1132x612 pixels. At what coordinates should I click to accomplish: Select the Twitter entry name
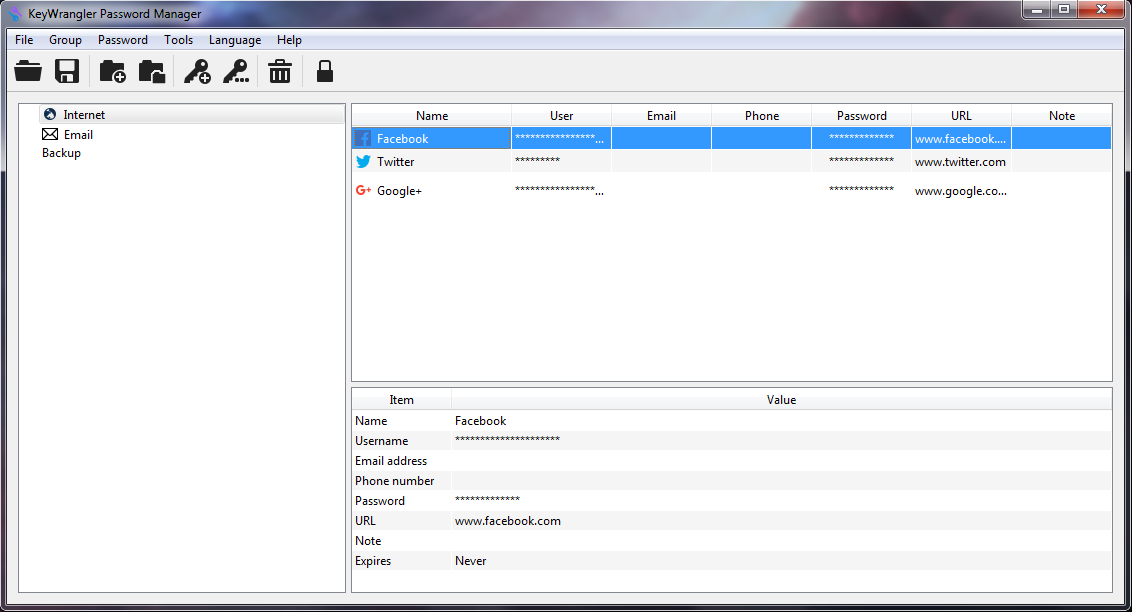396,162
